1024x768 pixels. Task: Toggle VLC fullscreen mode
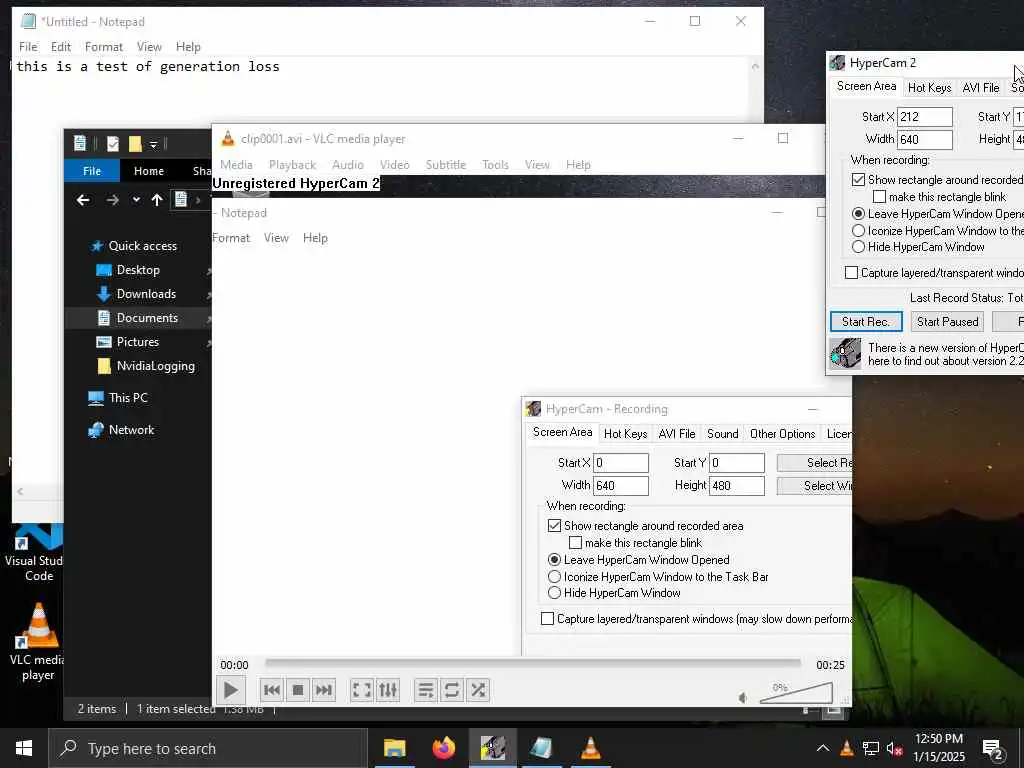(362, 690)
